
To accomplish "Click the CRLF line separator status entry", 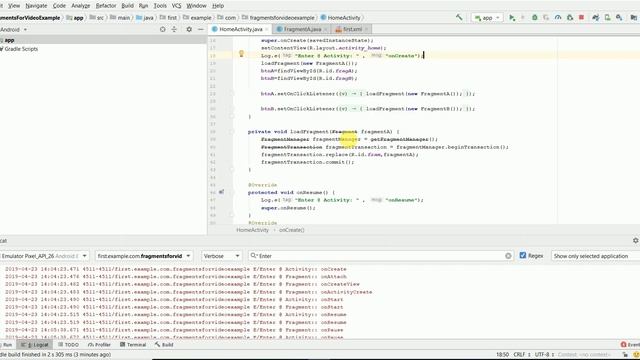I will point(521,355).
